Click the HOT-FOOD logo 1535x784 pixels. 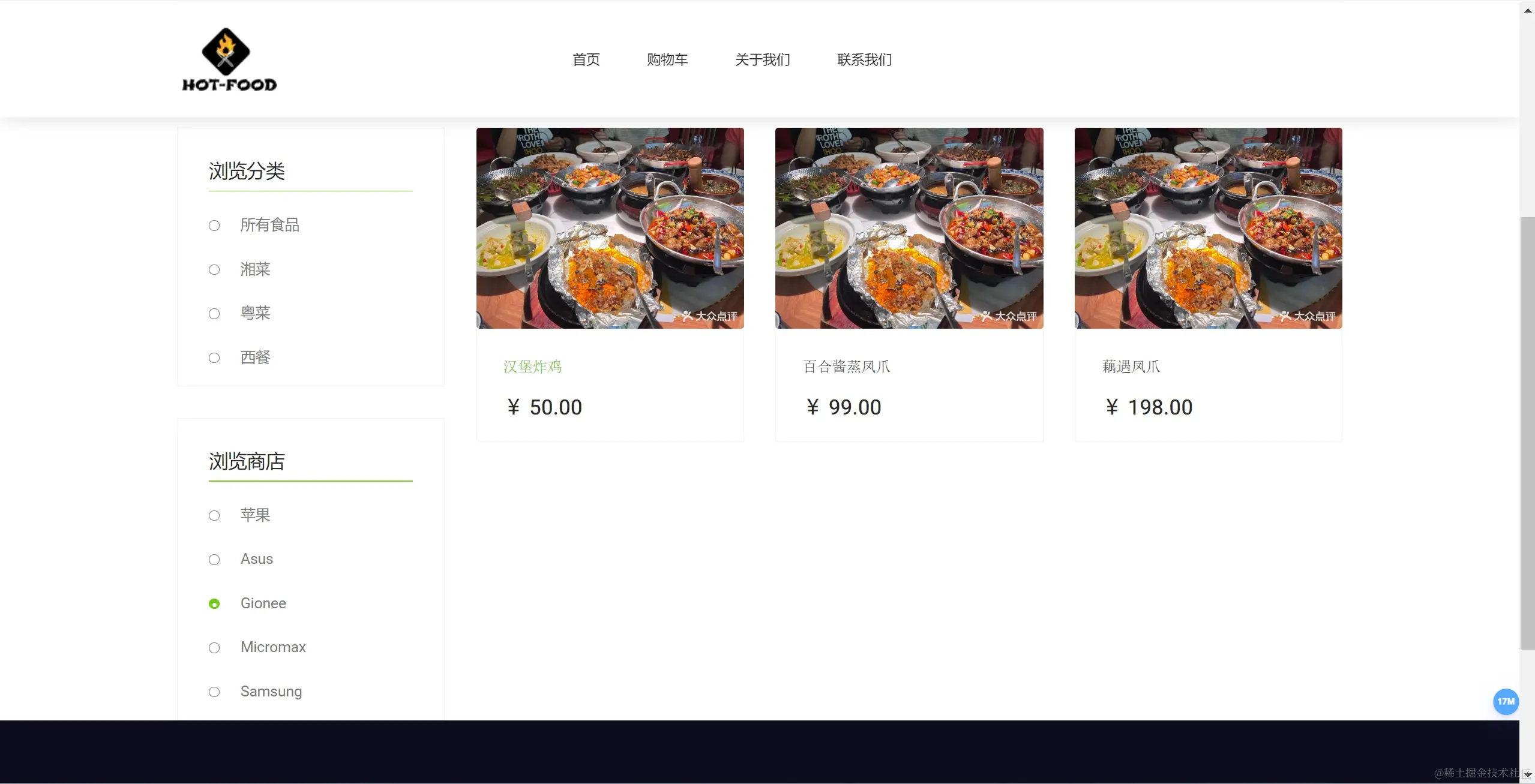(229, 59)
